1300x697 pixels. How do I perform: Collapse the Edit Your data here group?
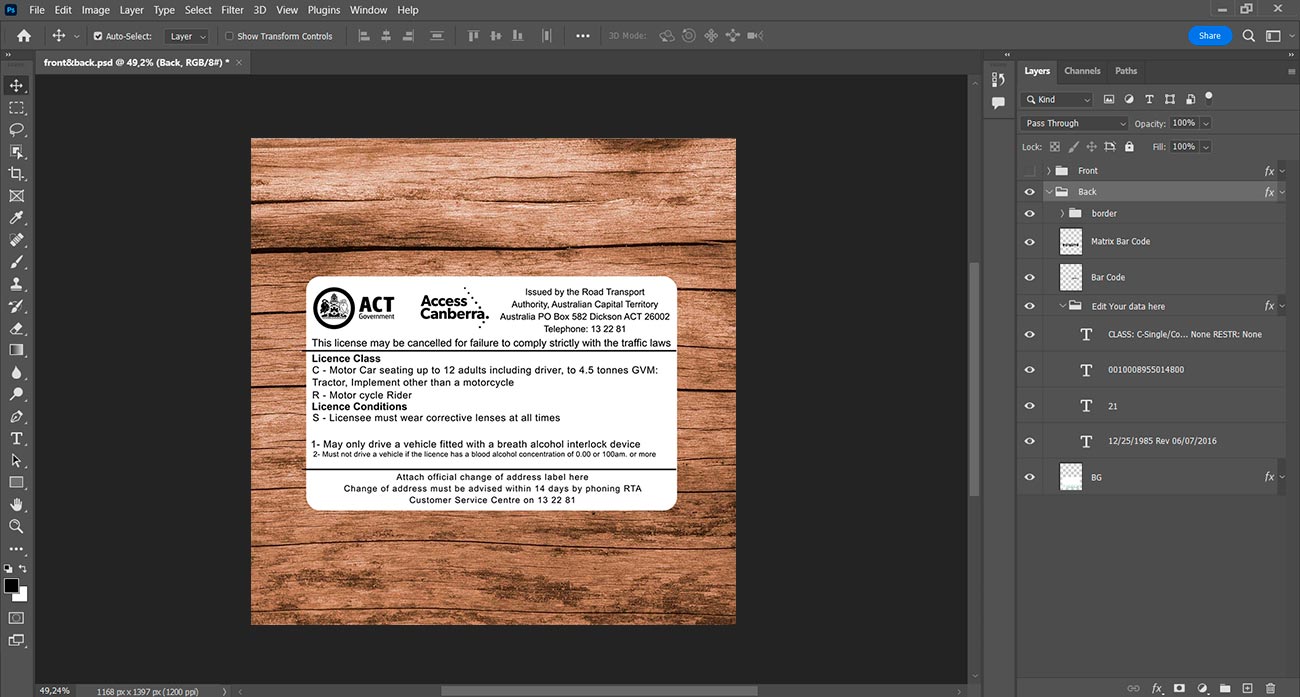1062,306
